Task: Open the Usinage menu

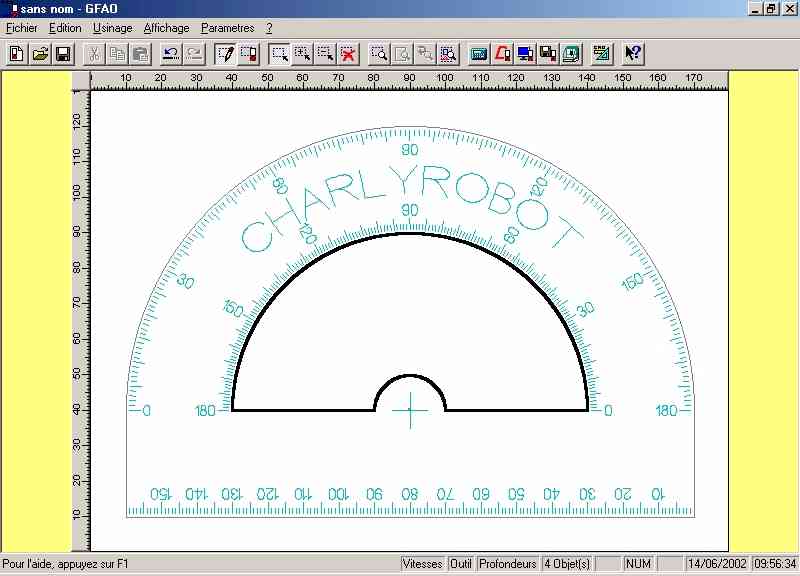Action: coord(113,28)
